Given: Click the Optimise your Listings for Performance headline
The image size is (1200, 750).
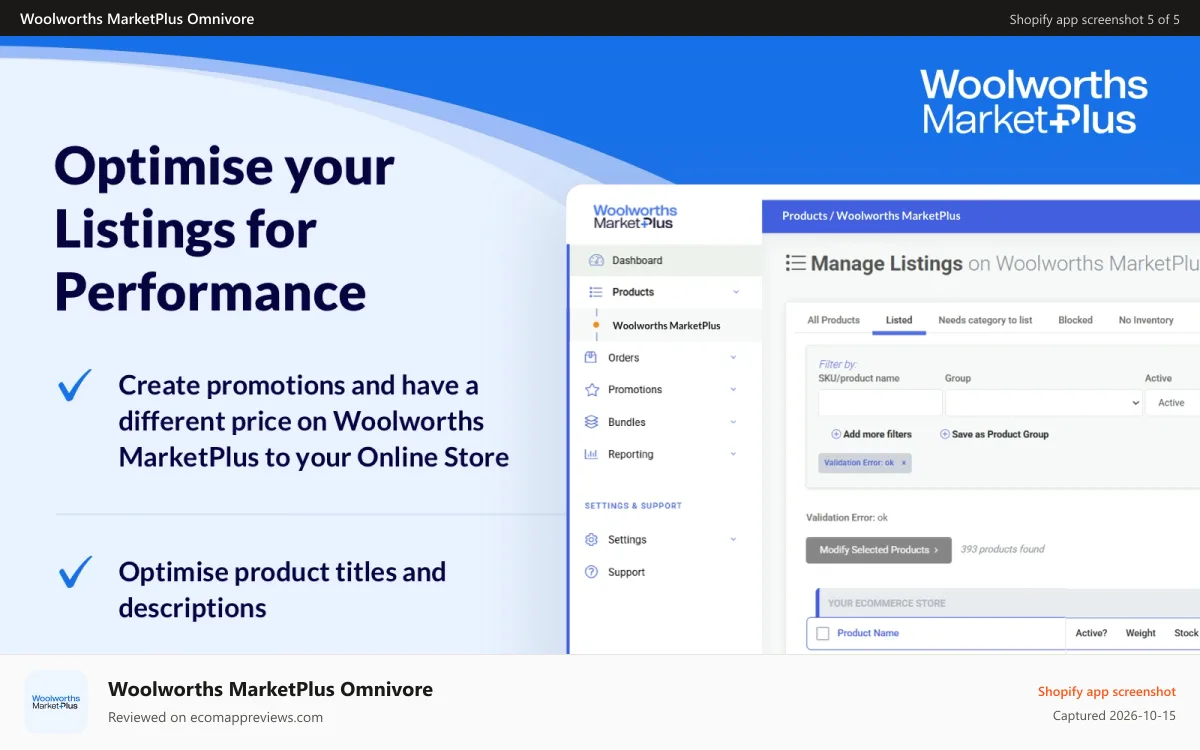Looking at the screenshot, I should [x=225, y=229].
